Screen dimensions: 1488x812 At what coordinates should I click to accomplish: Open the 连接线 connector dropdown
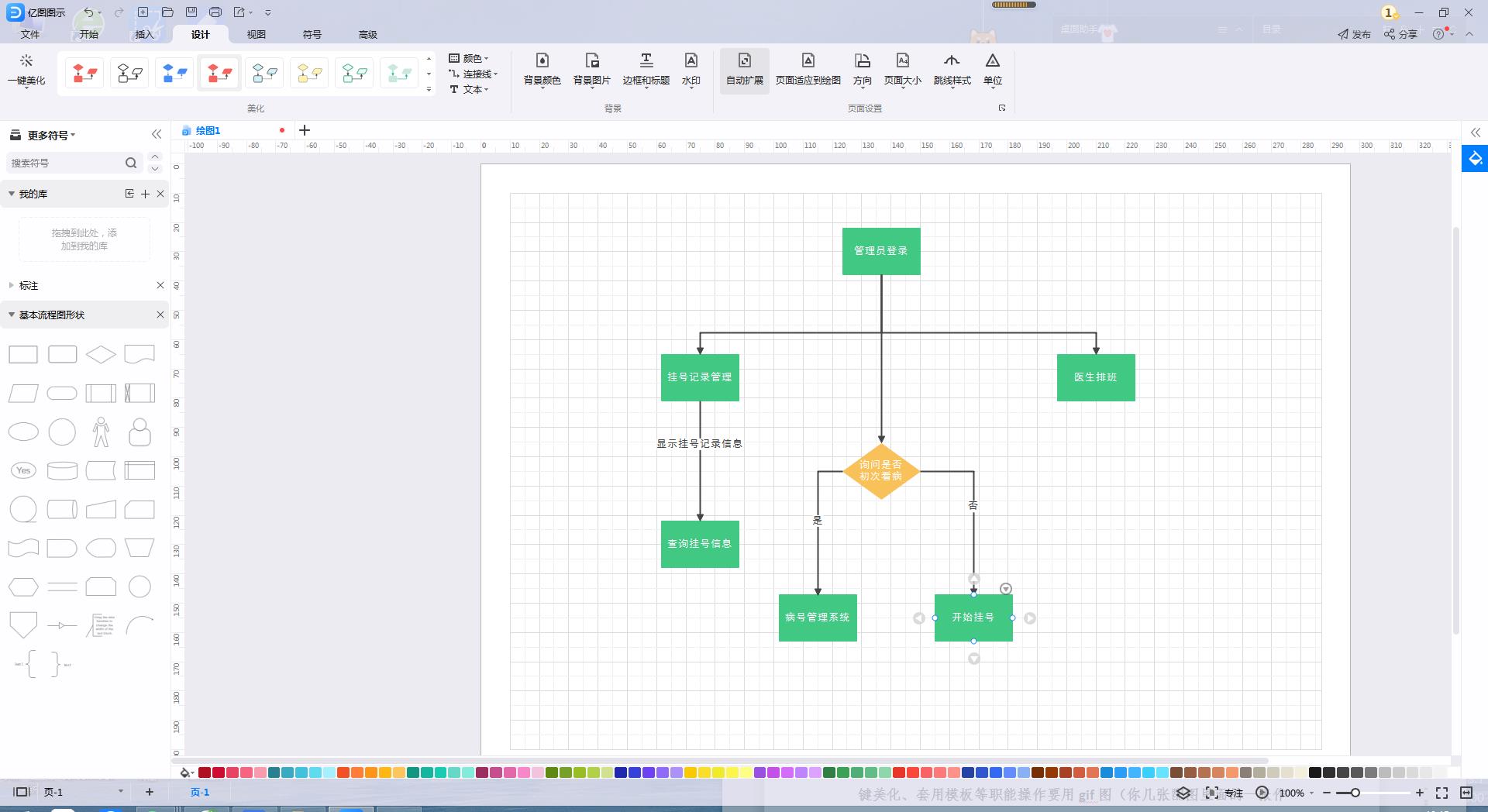coord(474,74)
